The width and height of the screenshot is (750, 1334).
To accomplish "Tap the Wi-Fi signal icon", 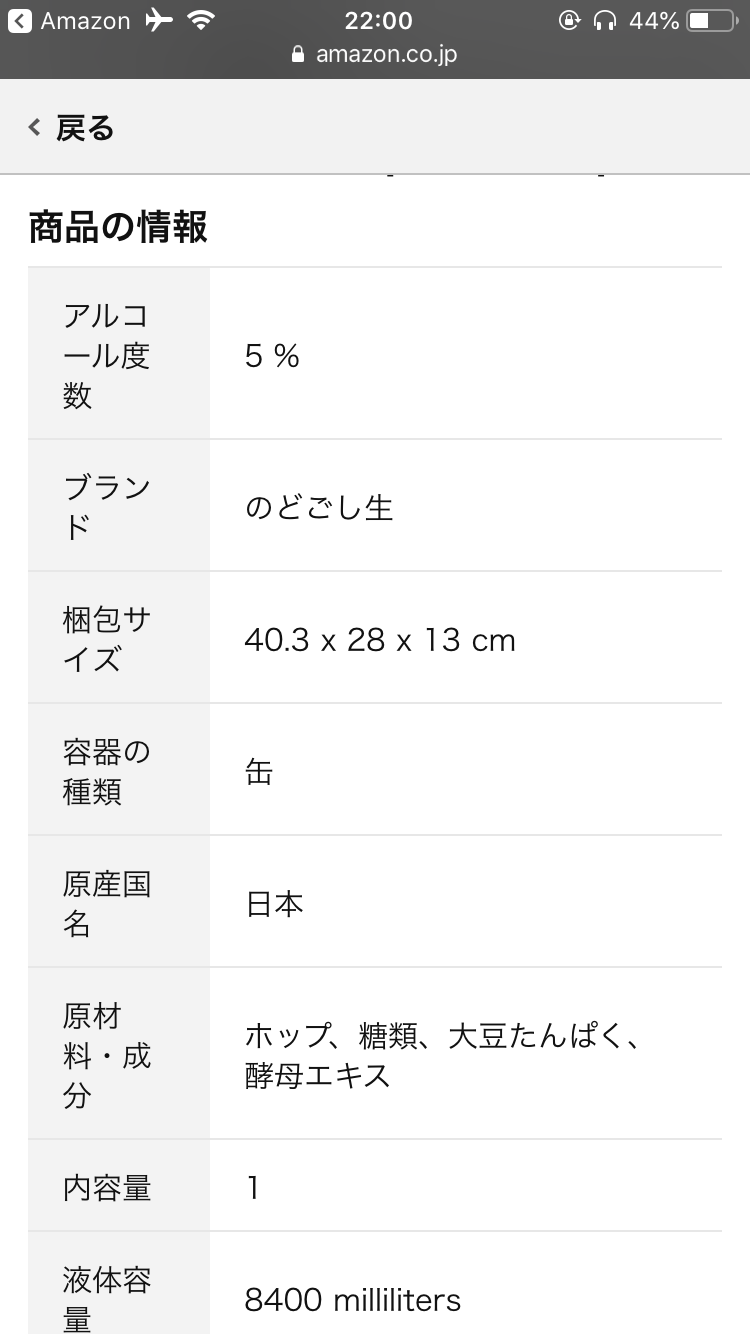I will pos(202,21).
